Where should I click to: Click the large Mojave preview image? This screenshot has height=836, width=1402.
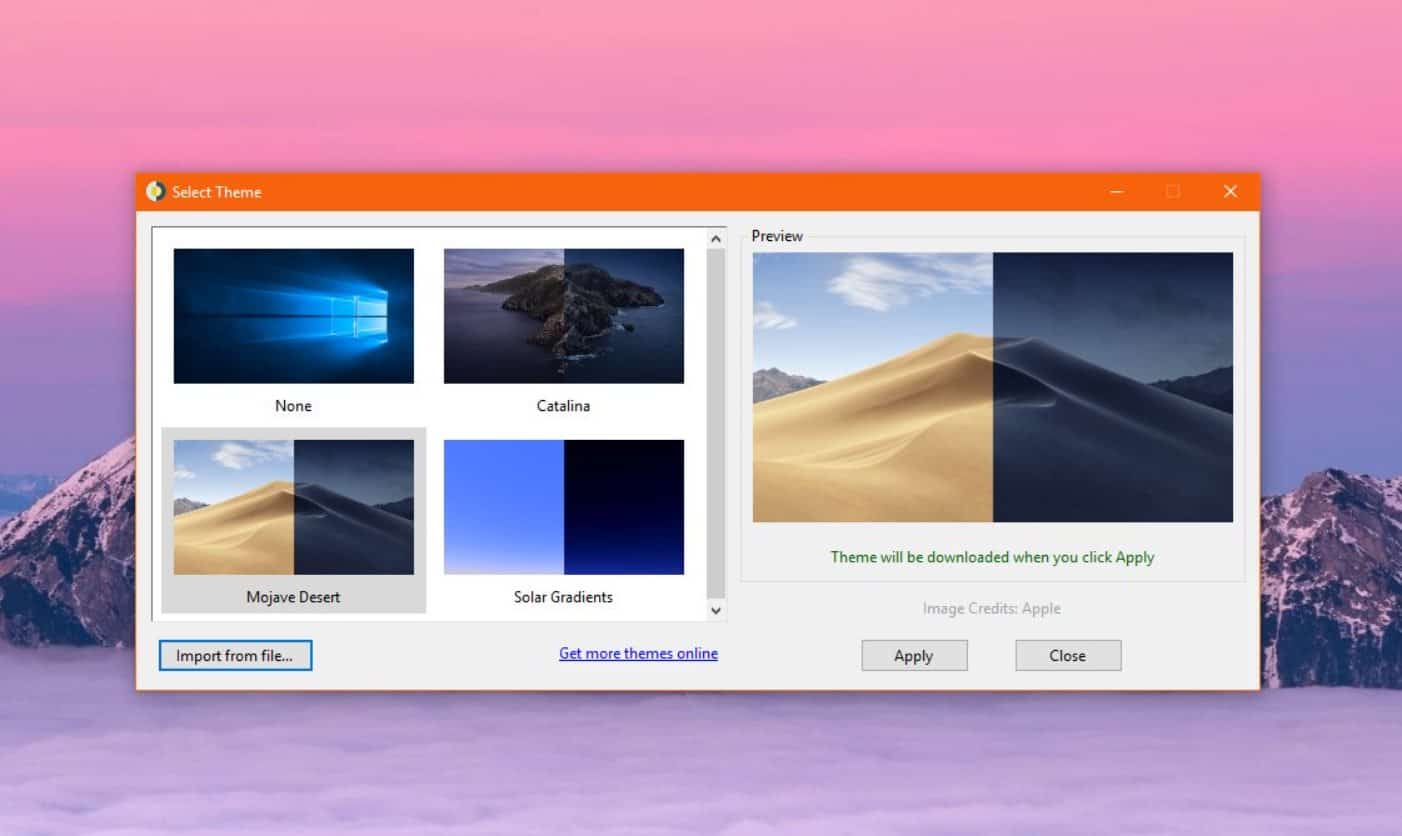pos(992,387)
